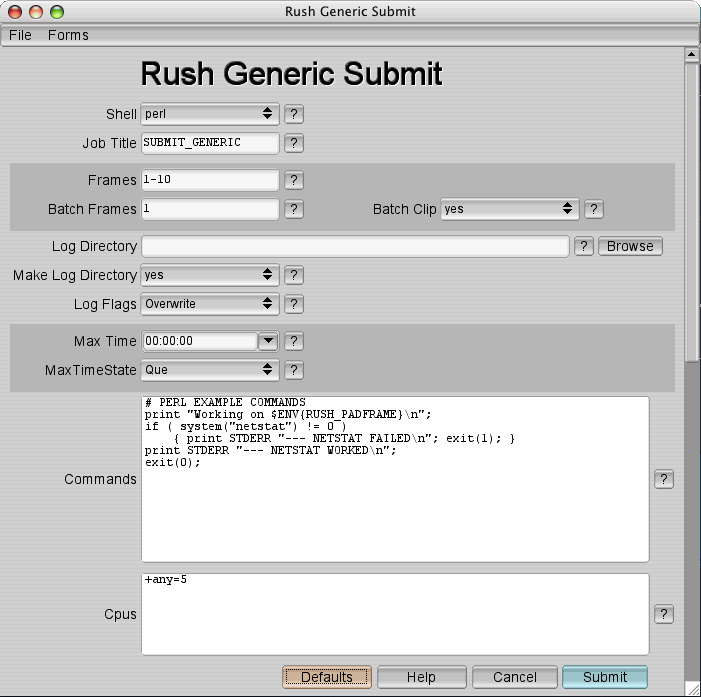Click the Cpus help button

[664, 614]
